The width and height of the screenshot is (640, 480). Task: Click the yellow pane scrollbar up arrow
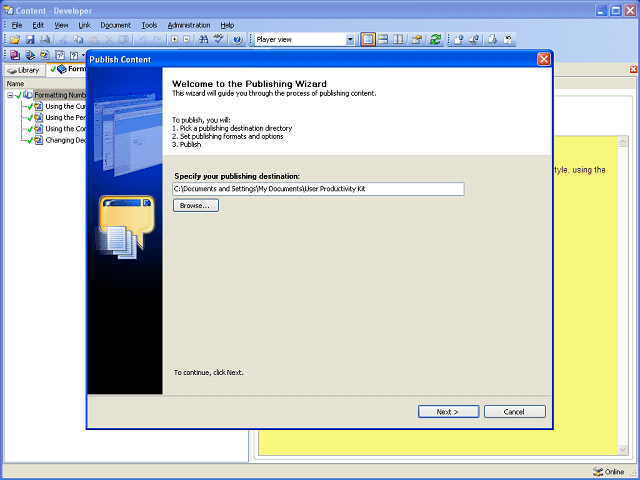[x=623, y=142]
